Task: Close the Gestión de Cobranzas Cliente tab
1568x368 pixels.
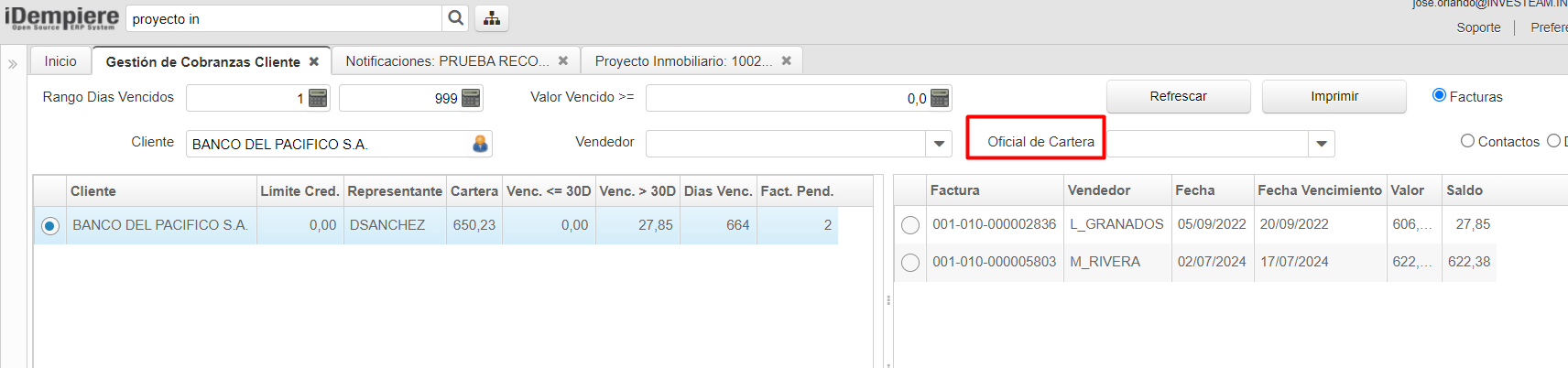Action: [x=314, y=61]
